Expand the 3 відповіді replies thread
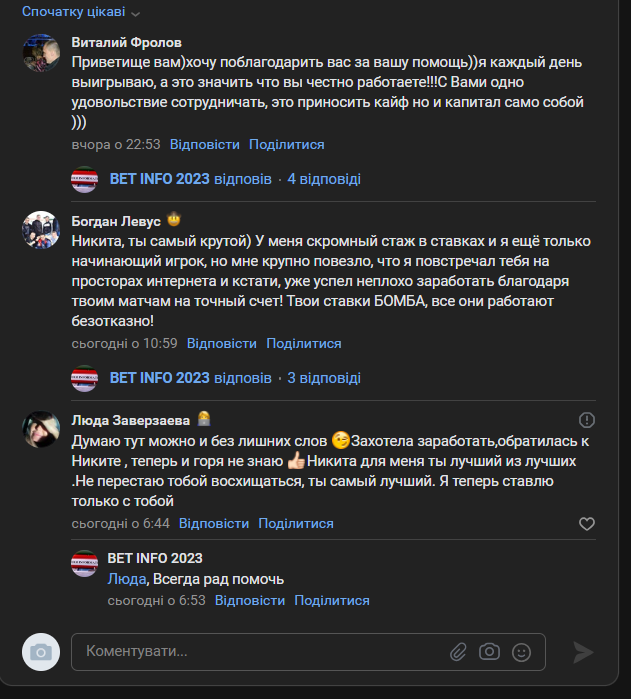This screenshot has height=699, width=631. point(324,378)
